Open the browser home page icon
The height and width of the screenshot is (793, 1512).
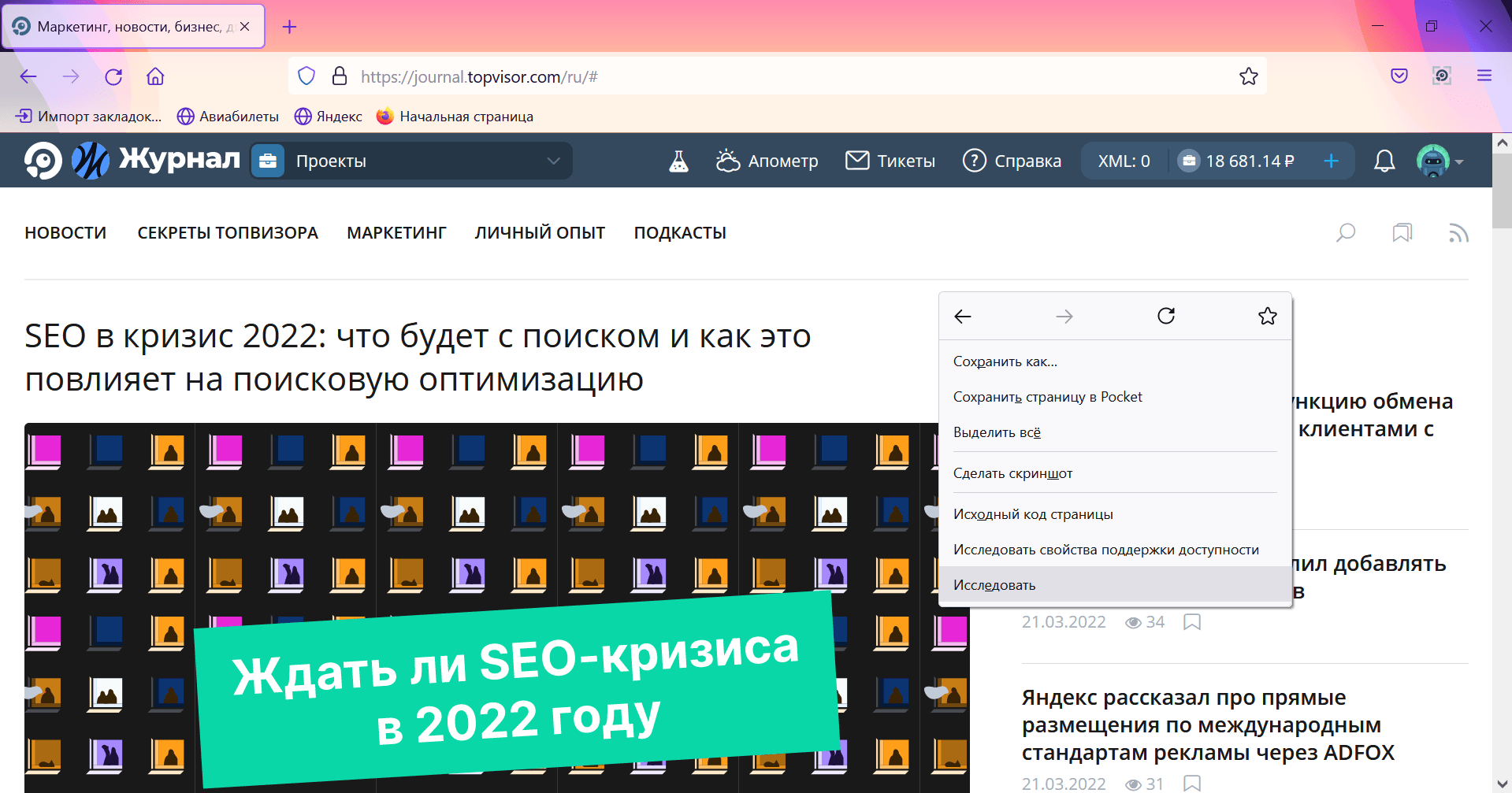pyautogui.click(x=155, y=76)
